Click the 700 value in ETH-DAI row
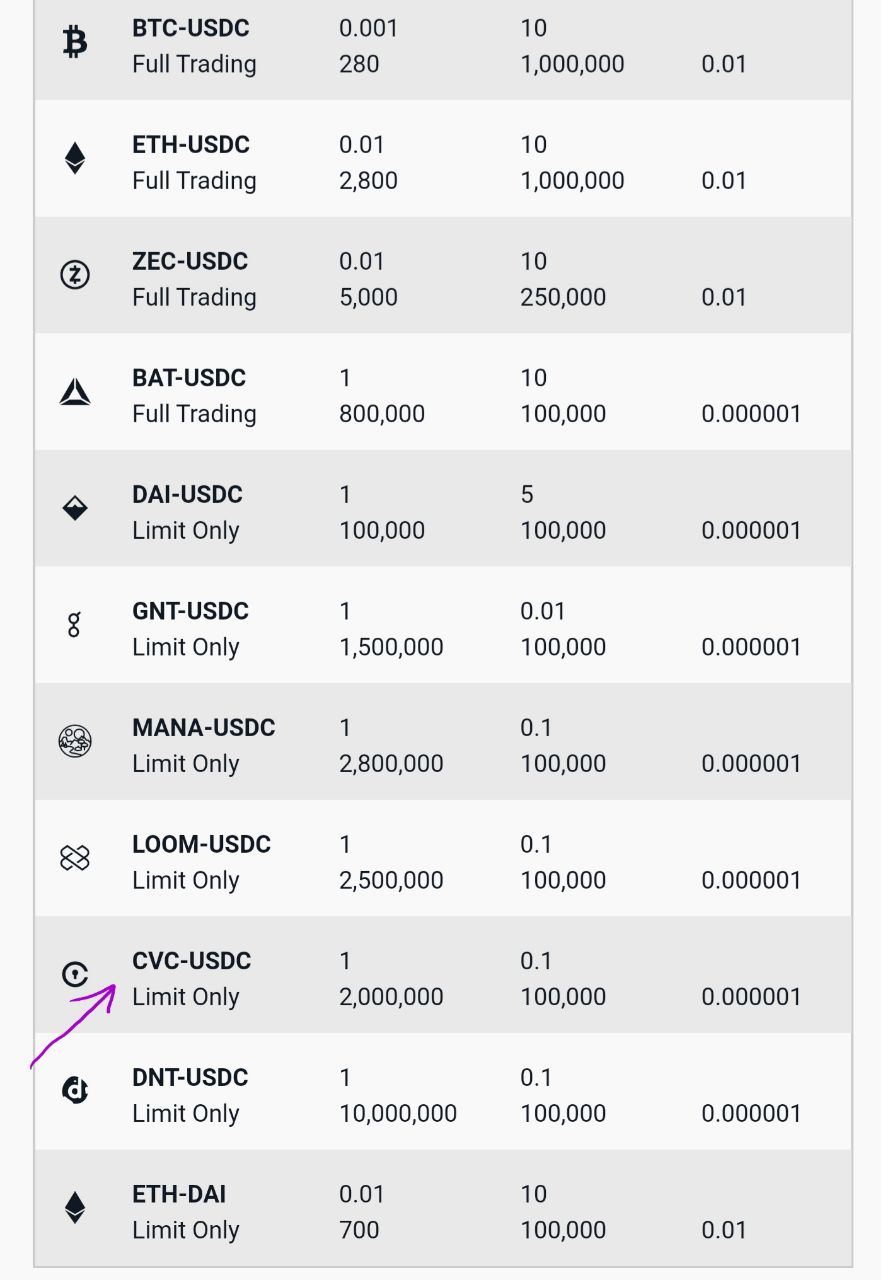 [x=359, y=1231]
